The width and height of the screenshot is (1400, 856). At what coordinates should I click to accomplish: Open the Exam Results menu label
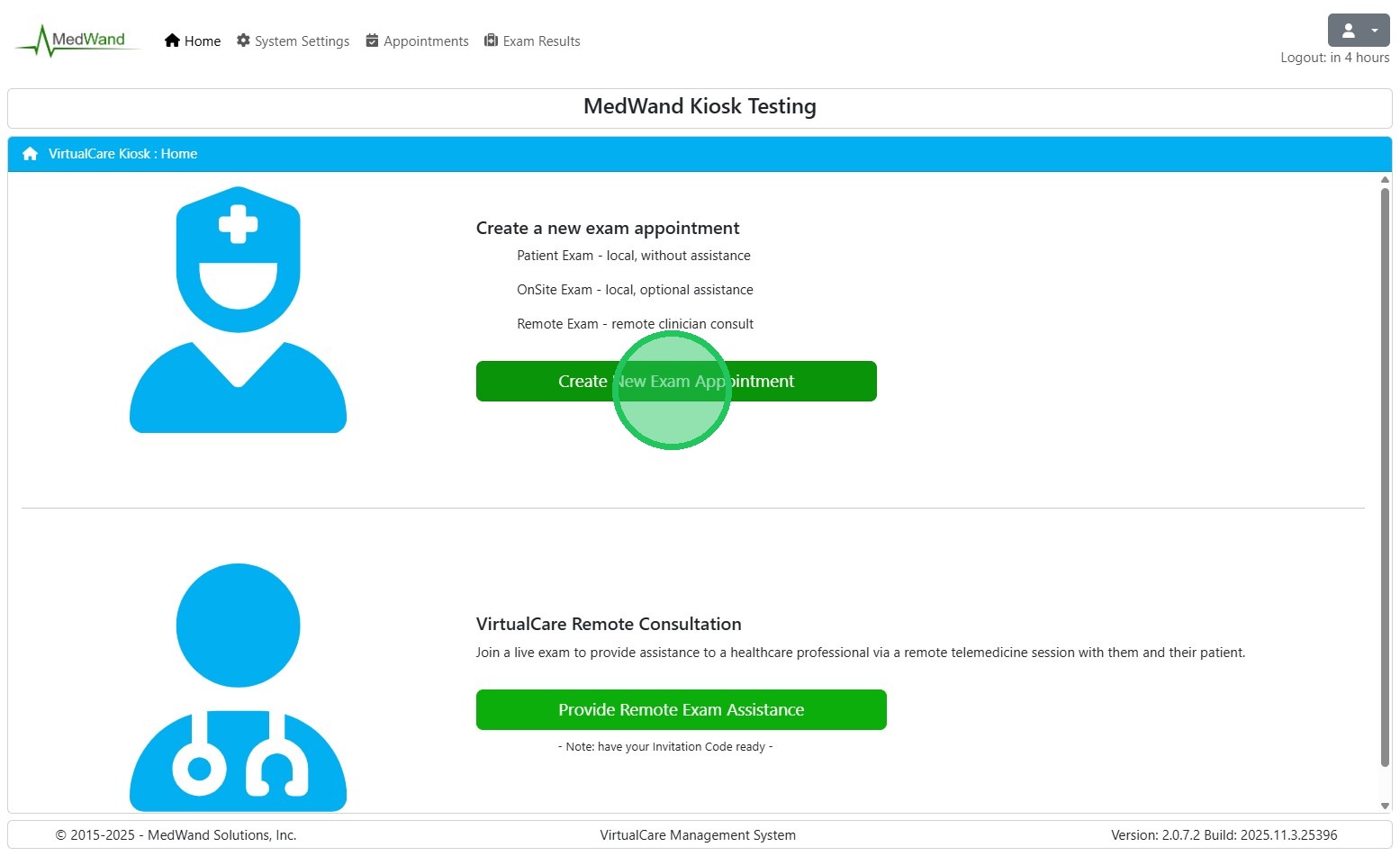coord(541,41)
